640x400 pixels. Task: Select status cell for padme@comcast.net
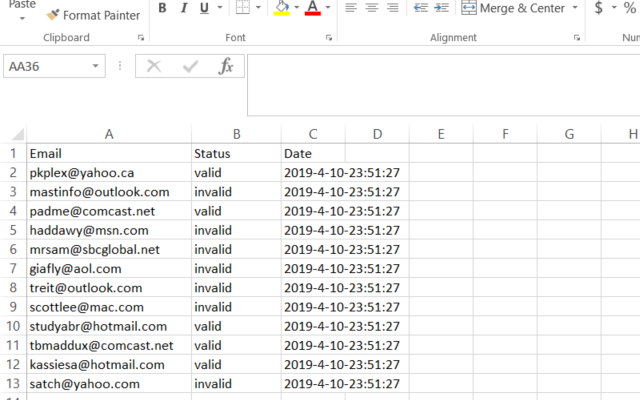tap(236, 211)
